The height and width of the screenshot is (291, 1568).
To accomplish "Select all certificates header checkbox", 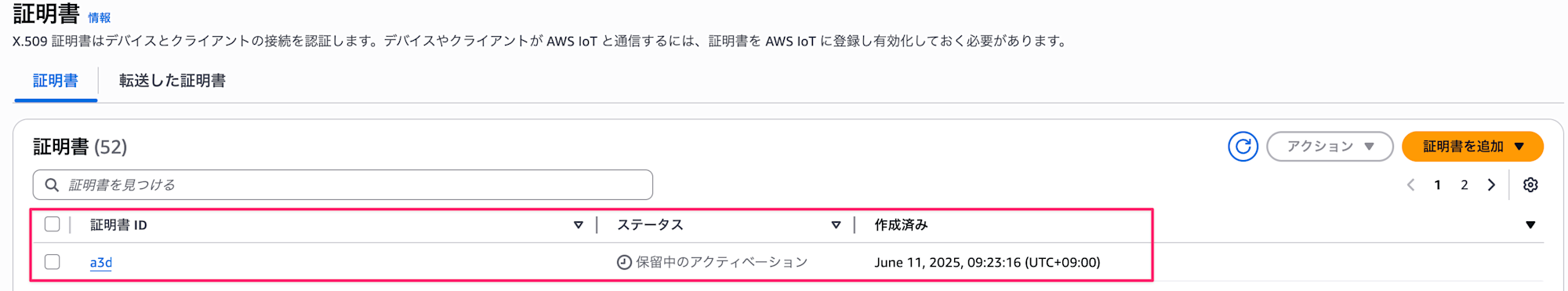I will (53, 224).
